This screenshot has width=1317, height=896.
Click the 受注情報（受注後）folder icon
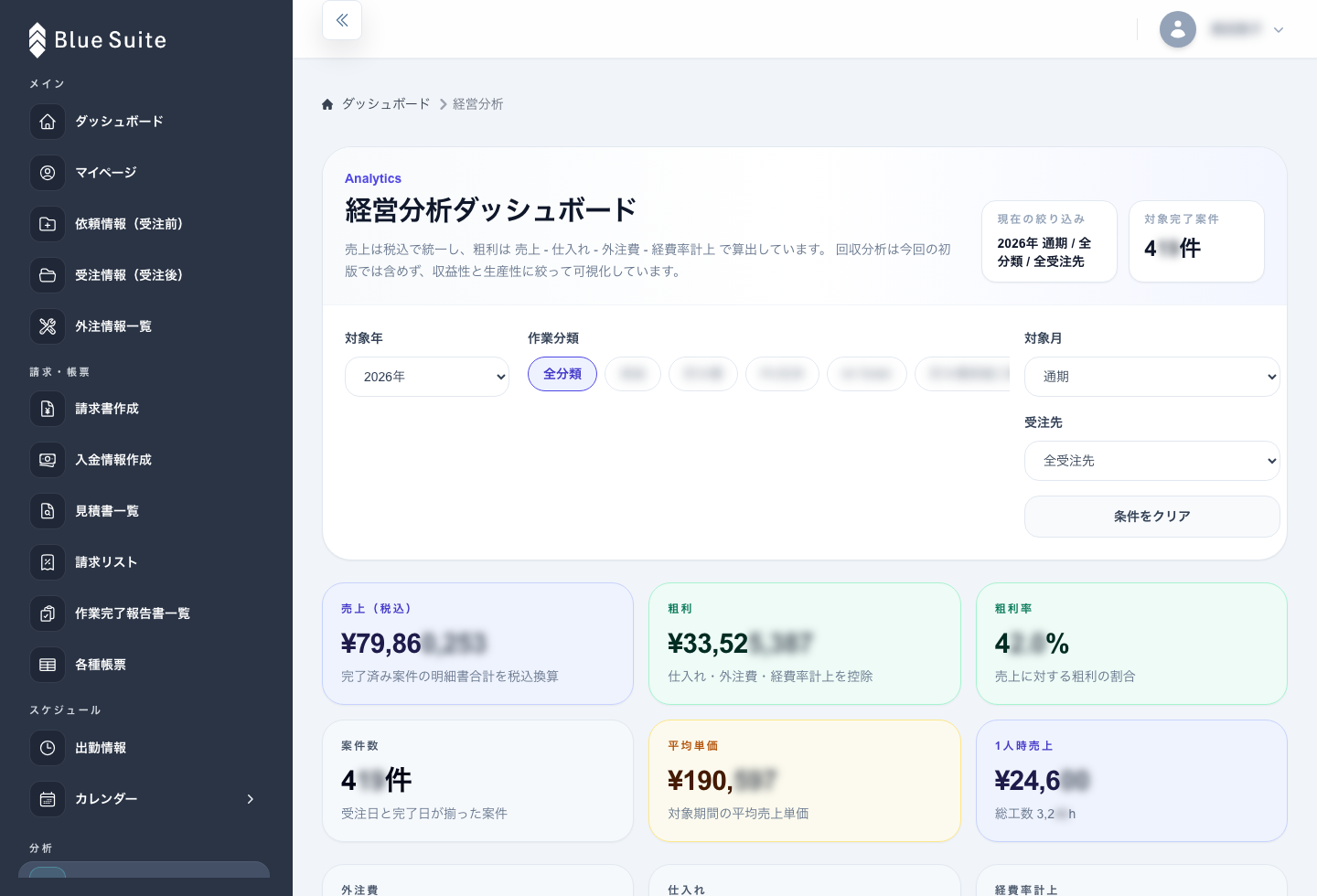(x=48, y=275)
